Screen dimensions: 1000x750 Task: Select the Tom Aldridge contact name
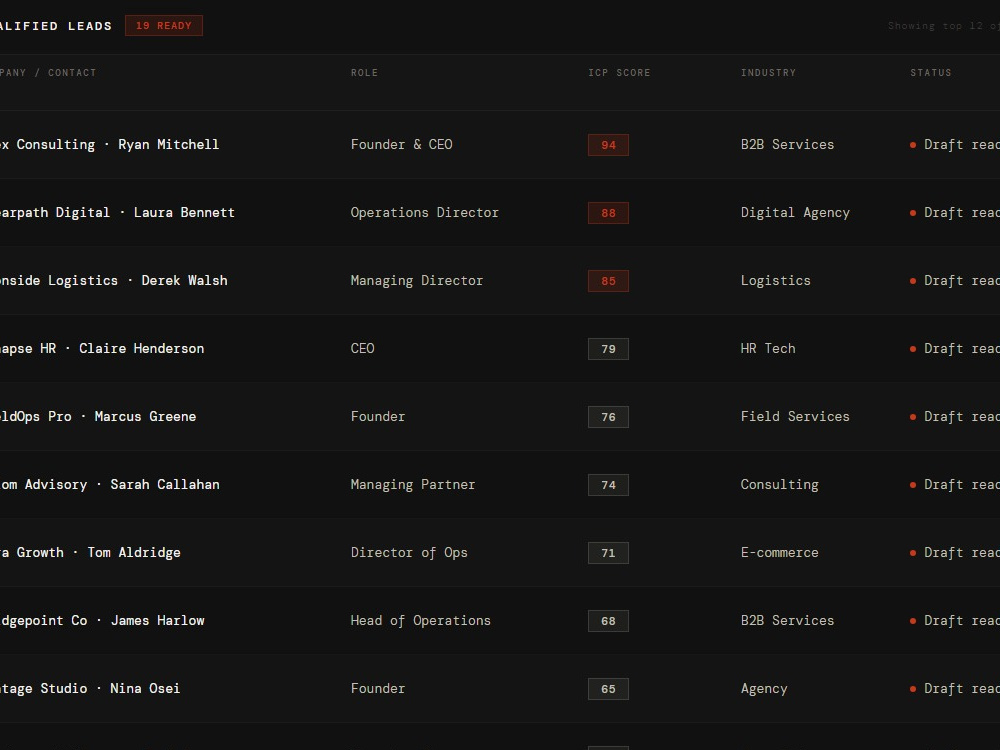click(x=134, y=552)
